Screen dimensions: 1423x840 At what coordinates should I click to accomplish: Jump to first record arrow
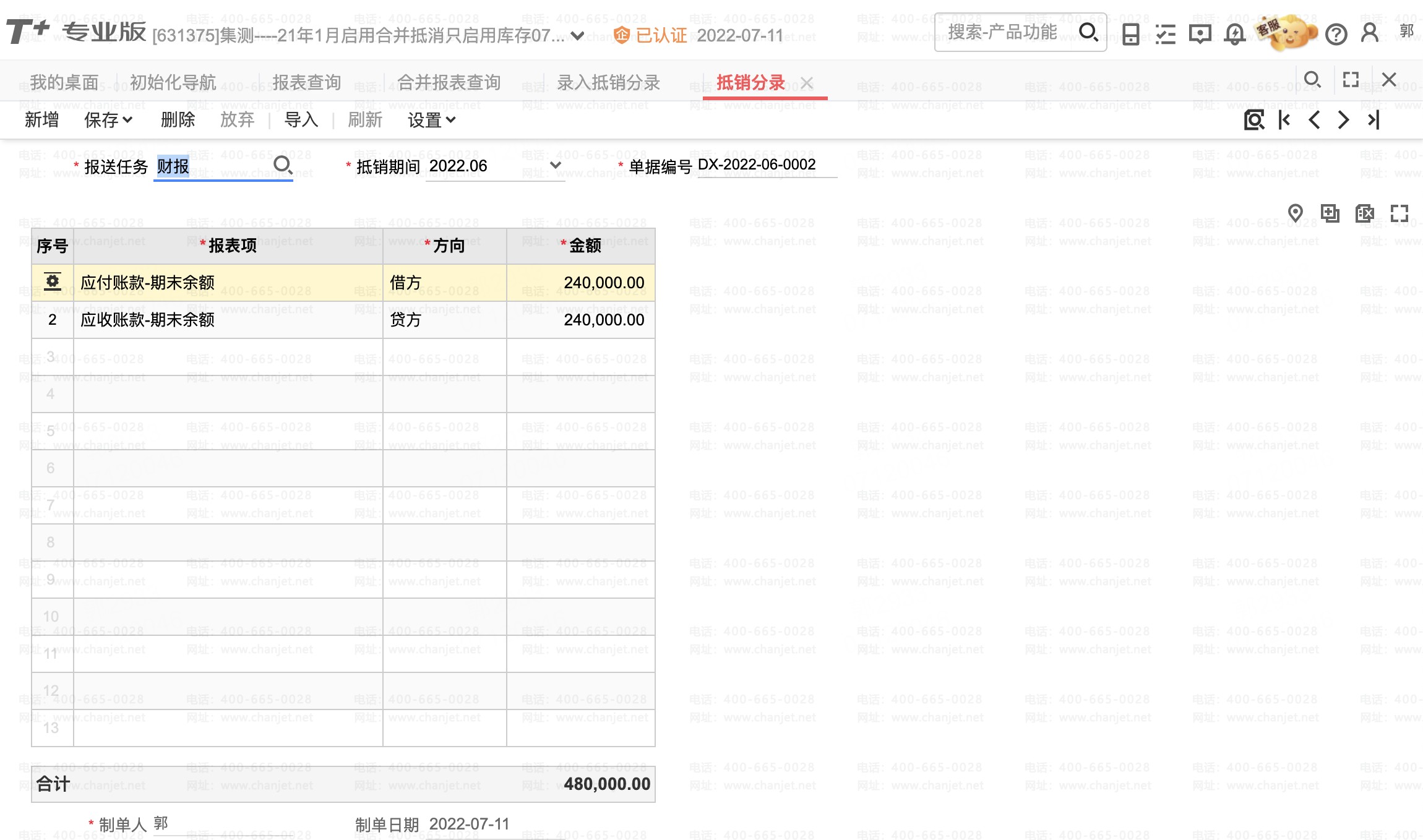(1284, 119)
